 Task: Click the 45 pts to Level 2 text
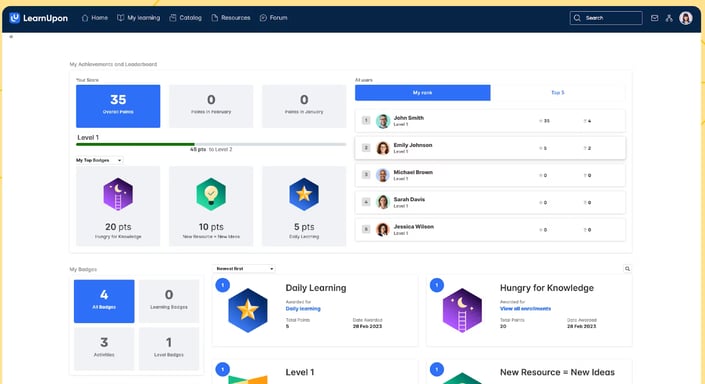coord(211,149)
